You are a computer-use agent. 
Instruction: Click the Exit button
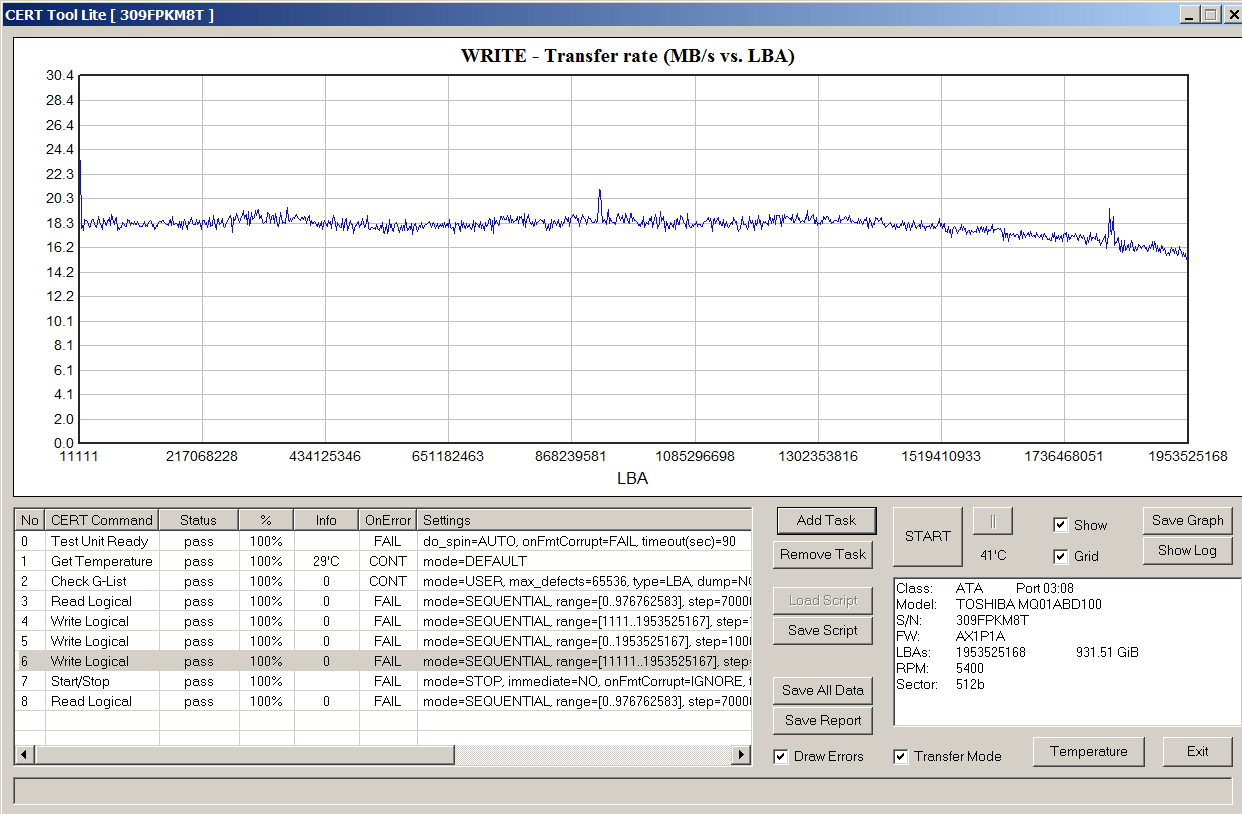pyautogui.click(x=1198, y=751)
